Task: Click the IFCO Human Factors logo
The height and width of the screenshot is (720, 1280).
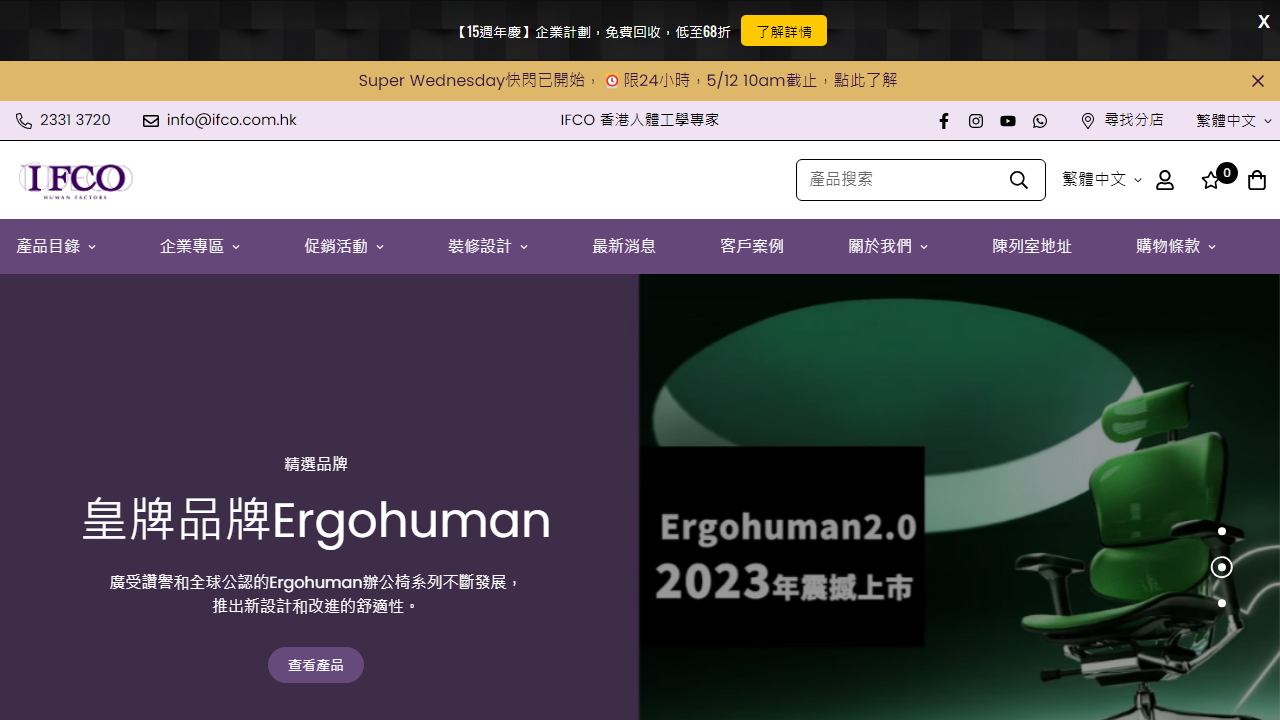Action: pos(75,180)
